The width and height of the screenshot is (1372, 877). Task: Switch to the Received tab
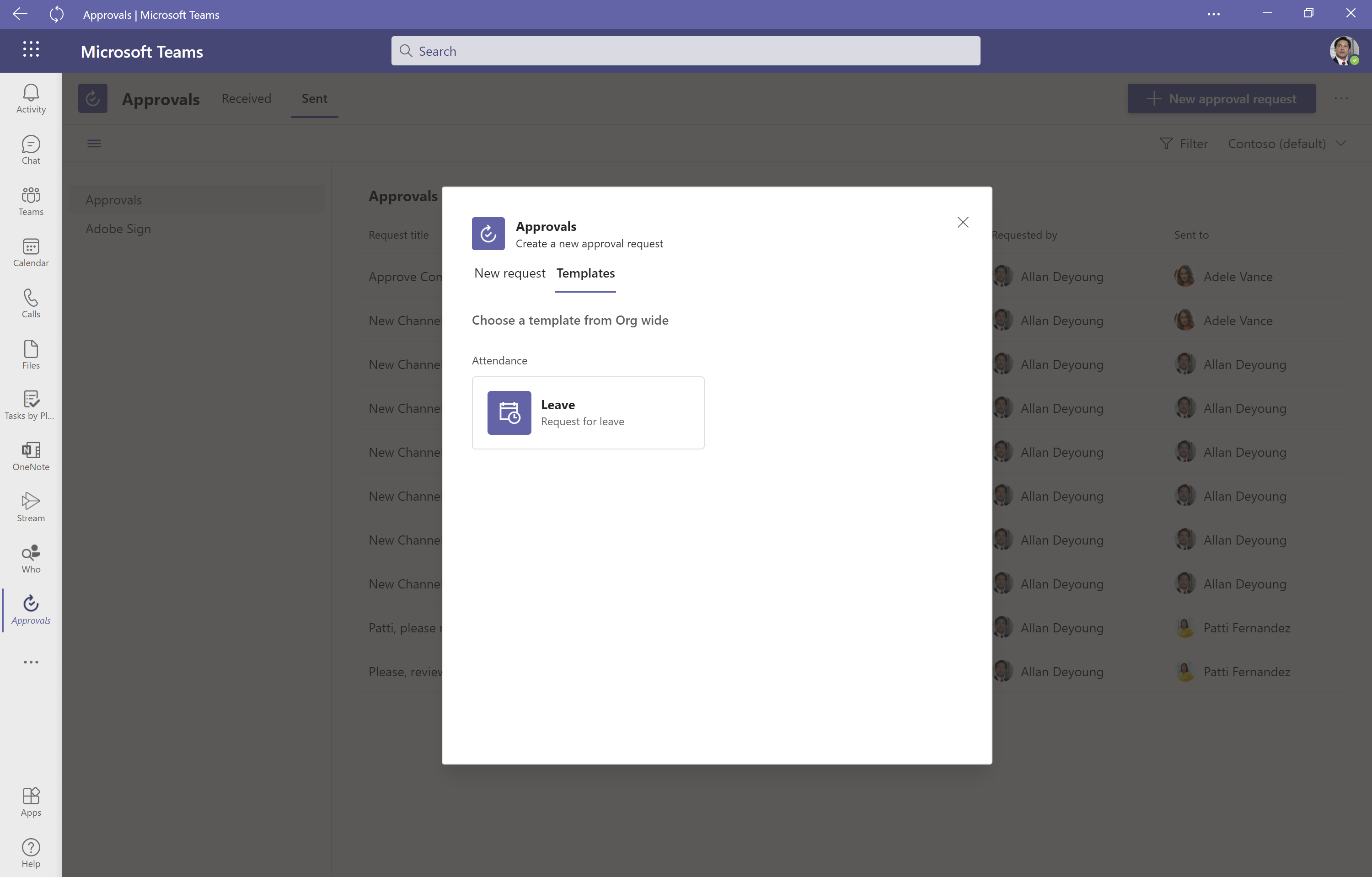246,98
